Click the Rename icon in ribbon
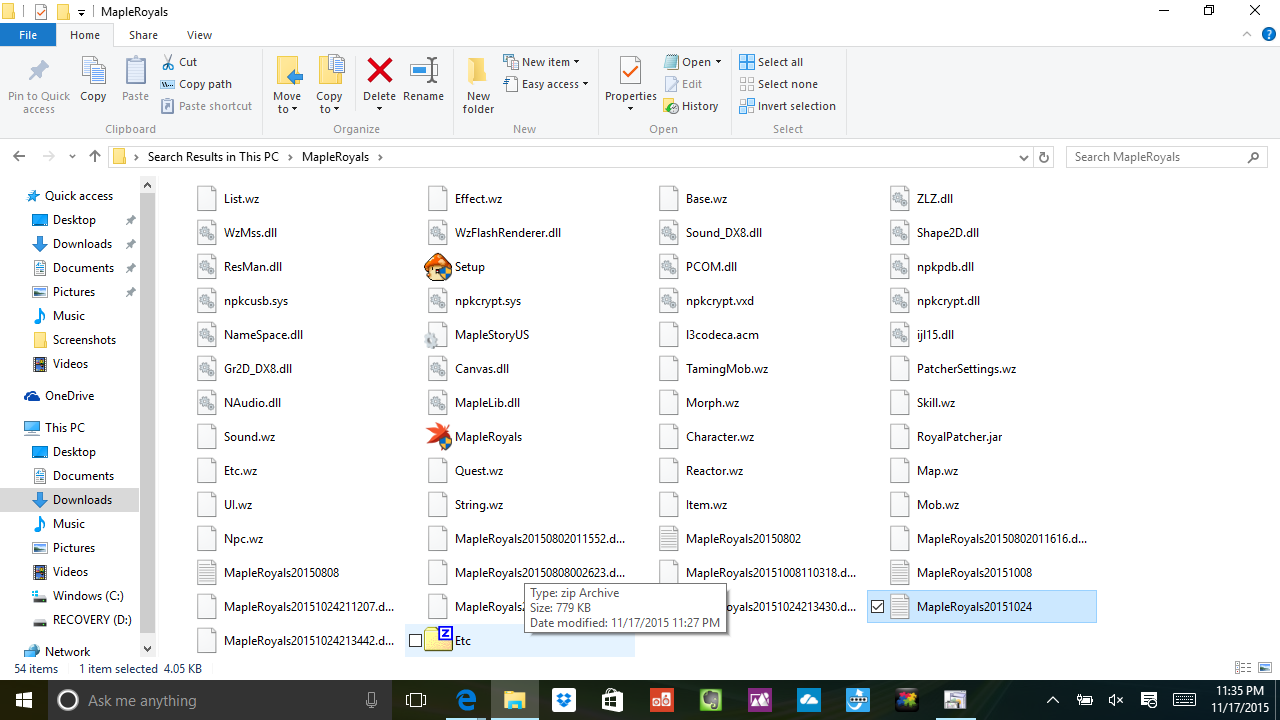The width and height of the screenshot is (1280, 720). click(x=423, y=72)
